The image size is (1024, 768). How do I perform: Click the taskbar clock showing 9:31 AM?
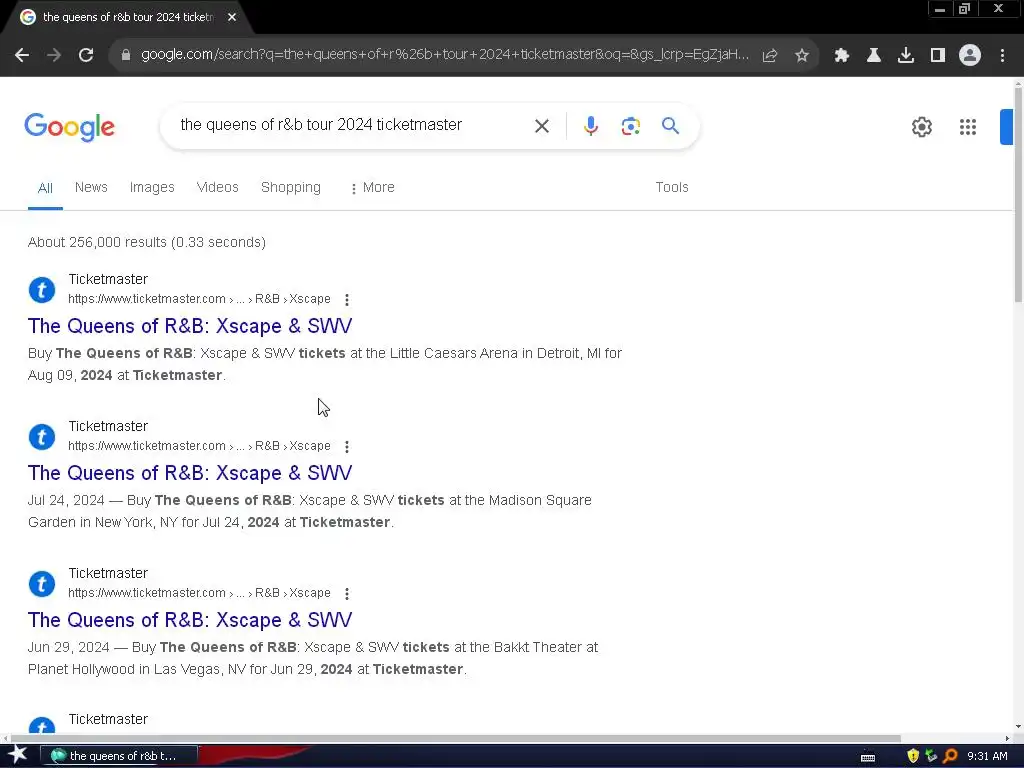coord(987,756)
